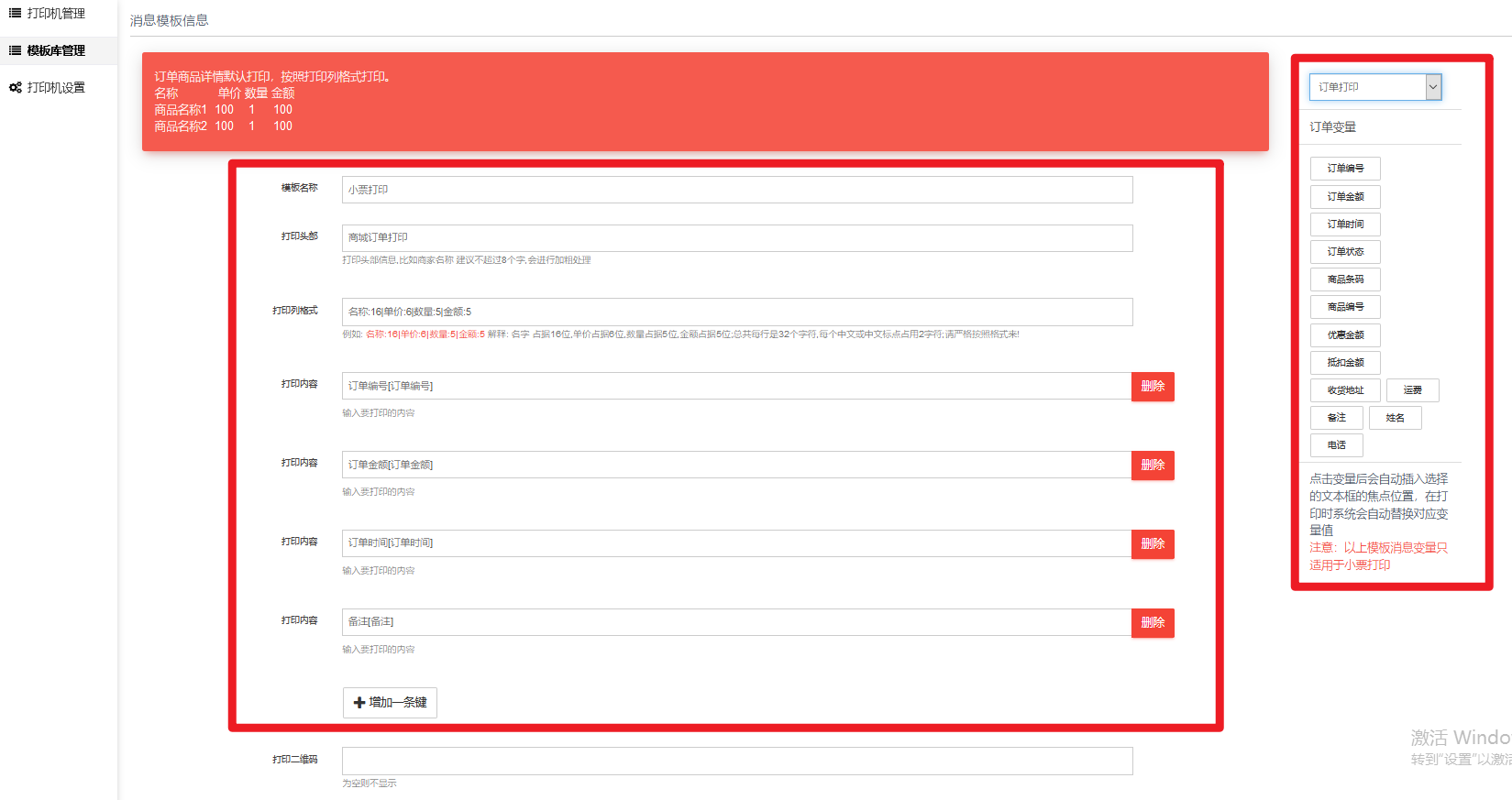Image resolution: width=1512 pixels, height=800 pixels.
Task: Insert the 商品编号 variable
Action: [x=1345, y=307]
